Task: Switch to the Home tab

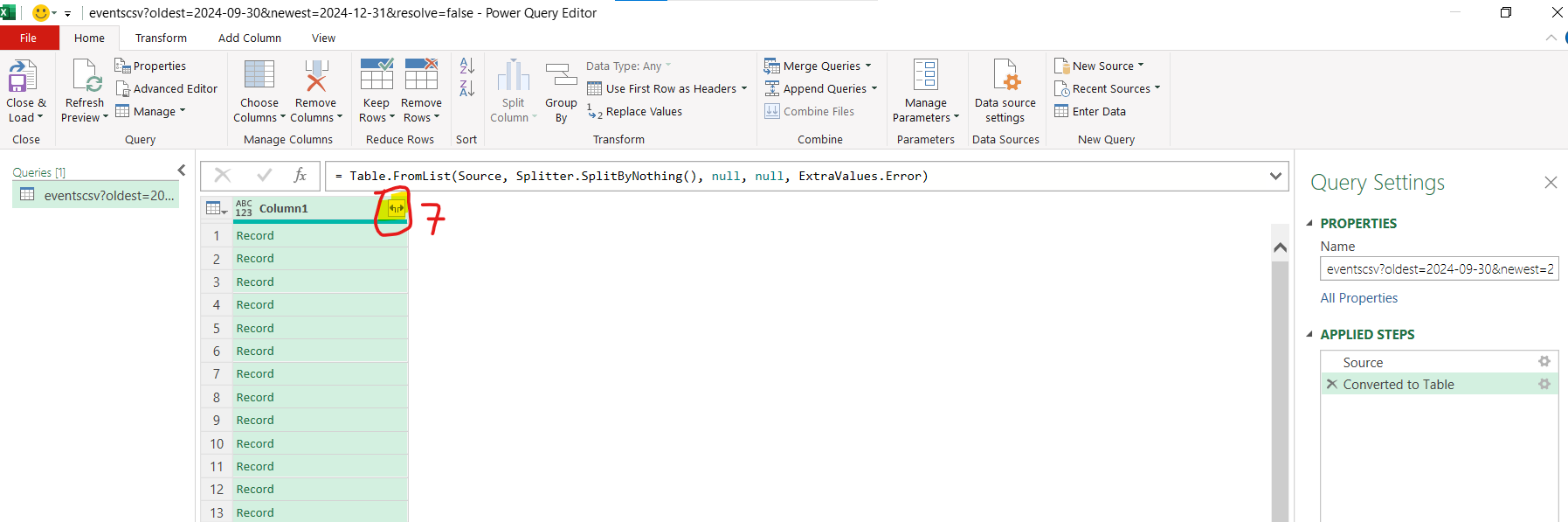Action: (x=89, y=38)
